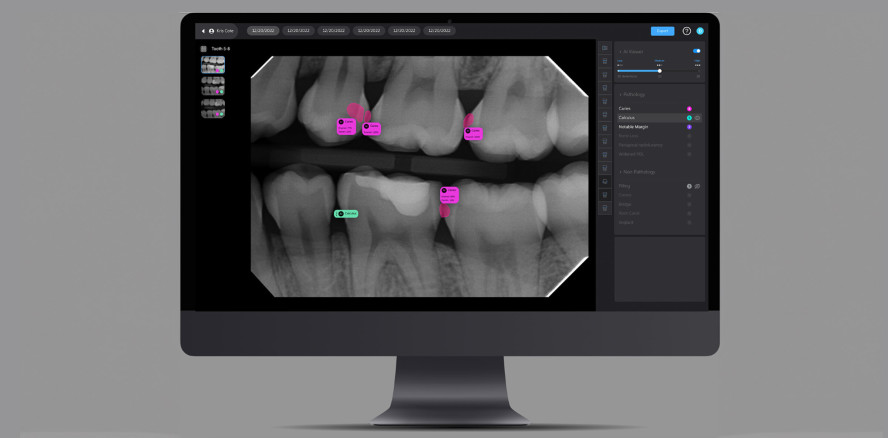
Task: Collapse the AI Viewer section chevron
Action: point(619,51)
